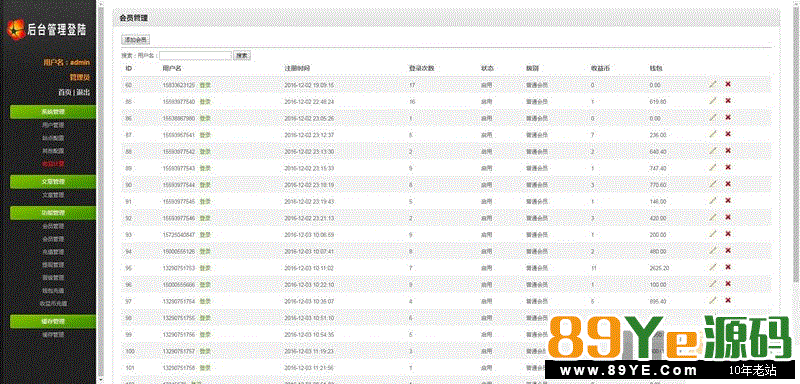Click the 钱包 column header
This screenshot has width=800, height=384.
pos(656,68)
